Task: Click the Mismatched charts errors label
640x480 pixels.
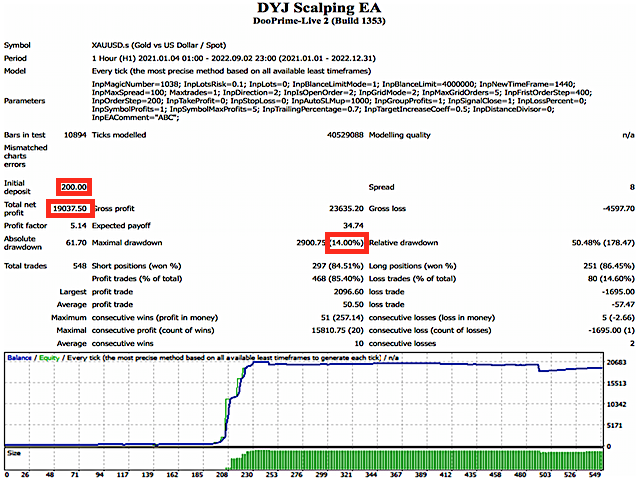Action: coord(25,156)
